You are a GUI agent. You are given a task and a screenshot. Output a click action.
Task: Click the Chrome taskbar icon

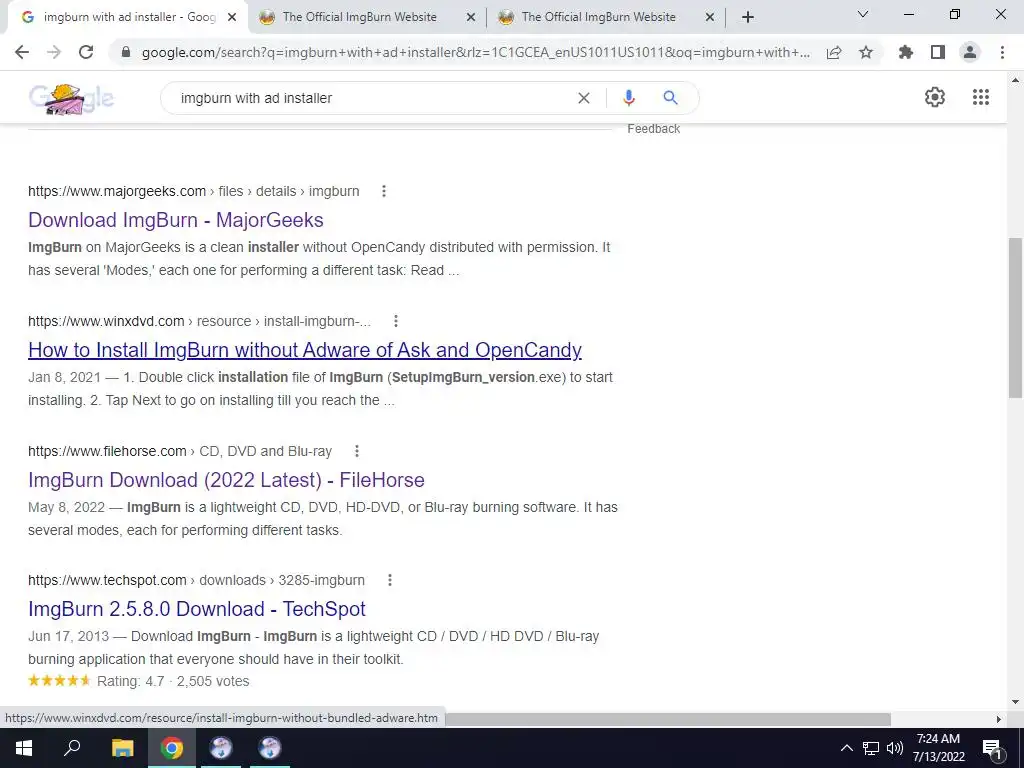pyautogui.click(x=172, y=748)
